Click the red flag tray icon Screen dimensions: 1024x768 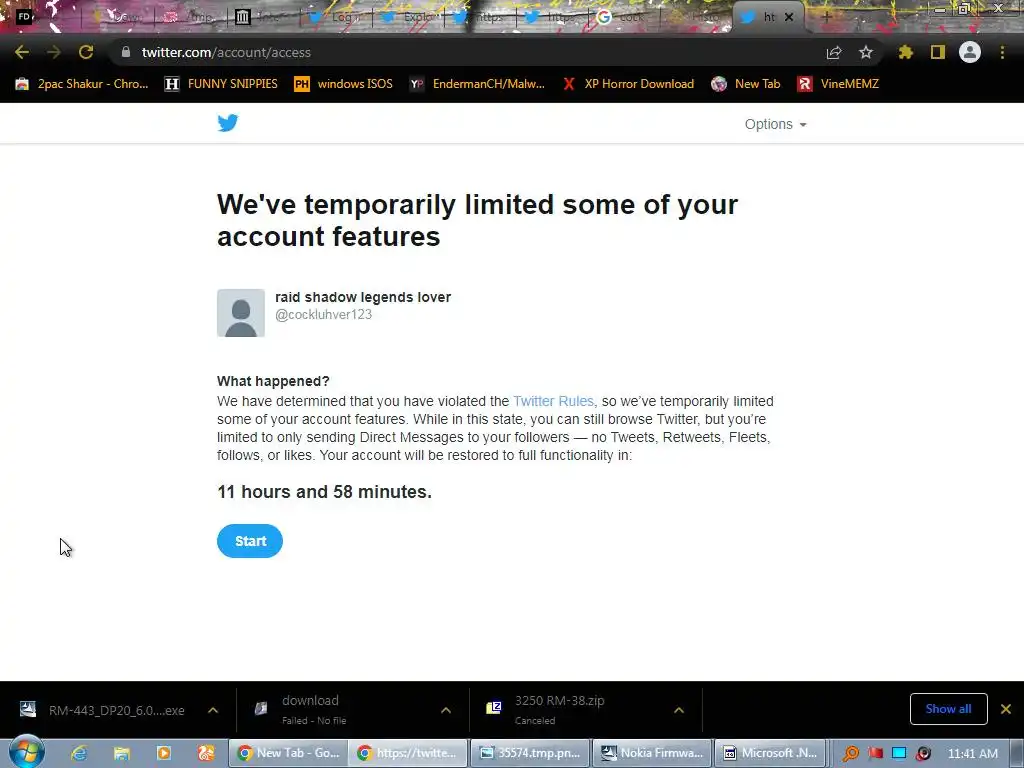[x=875, y=753]
